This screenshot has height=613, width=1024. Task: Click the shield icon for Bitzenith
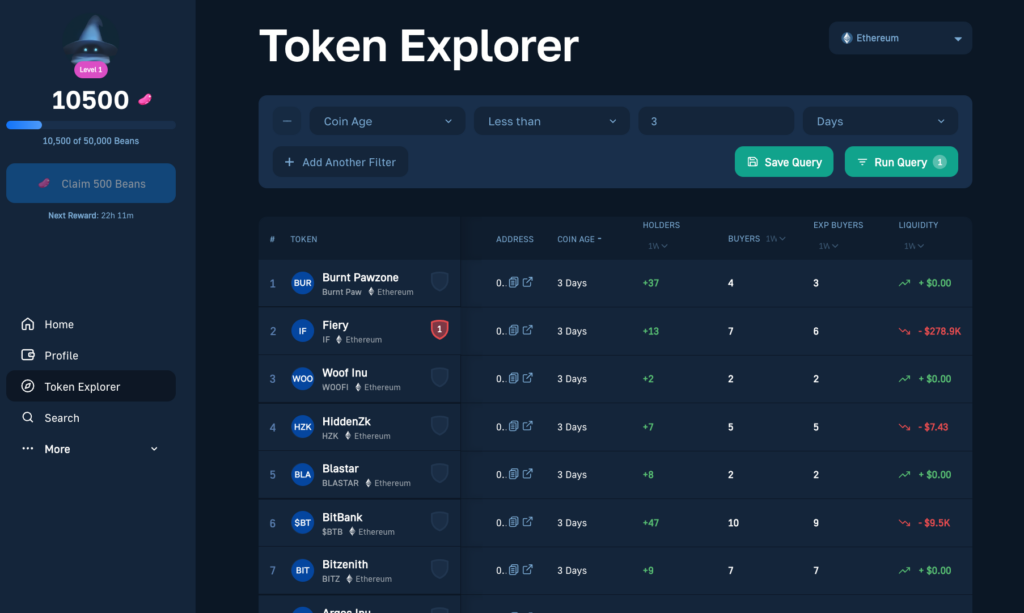[440, 569]
